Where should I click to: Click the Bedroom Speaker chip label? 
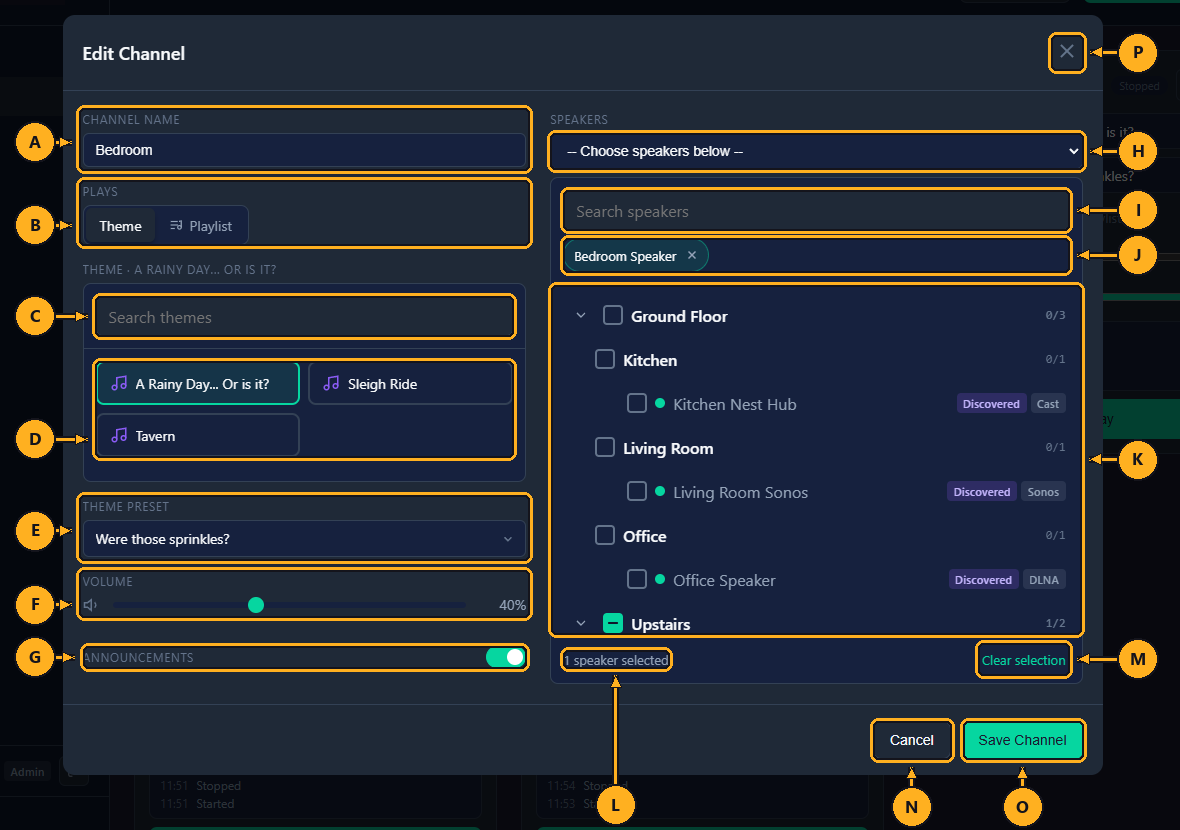(x=625, y=256)
